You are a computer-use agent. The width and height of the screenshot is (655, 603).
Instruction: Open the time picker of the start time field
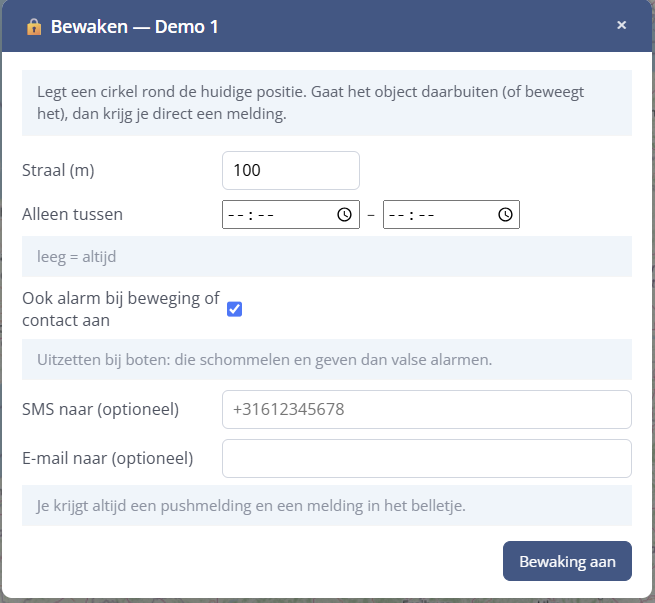(344, 215)
